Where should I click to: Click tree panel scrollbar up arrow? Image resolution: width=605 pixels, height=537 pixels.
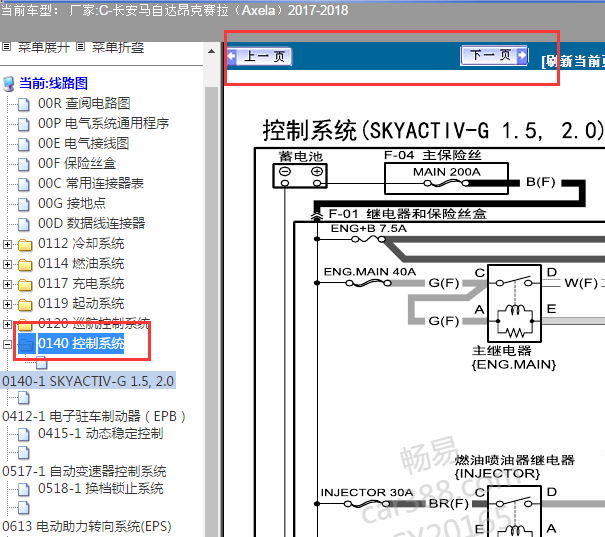[211, 51]
